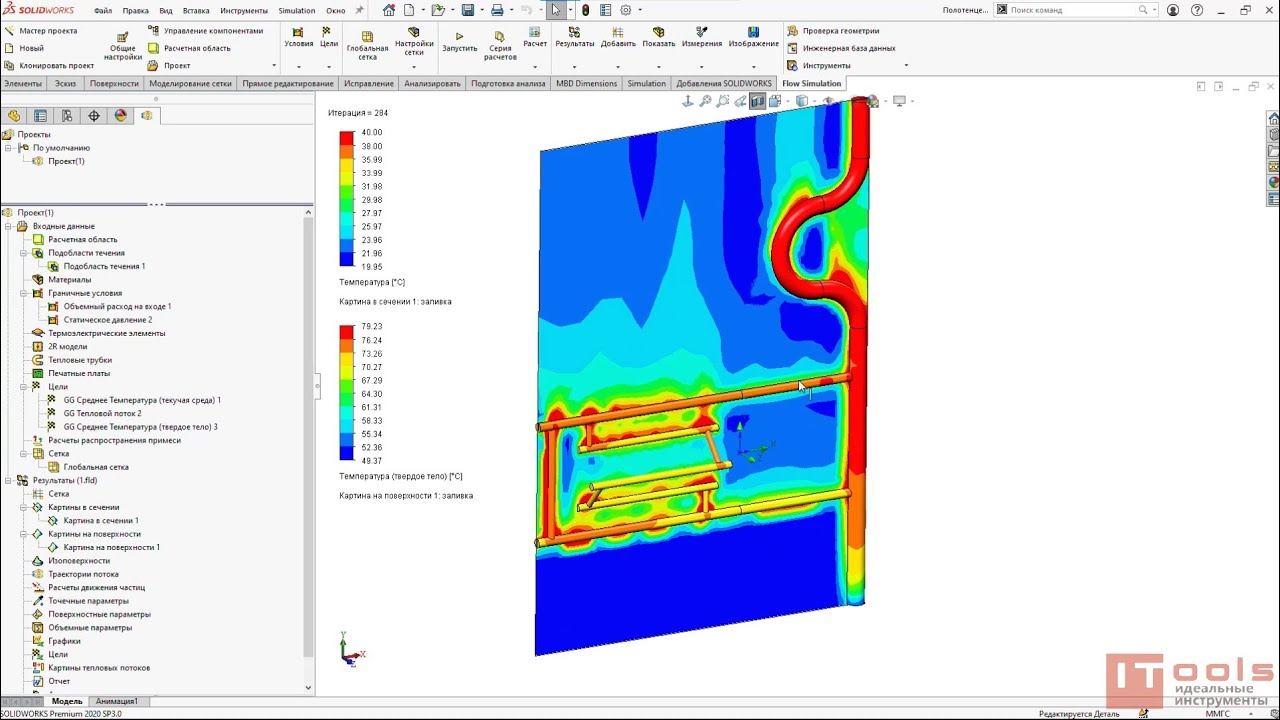Click the Поиск команд search field
This screenshot has height=720, width=1280.
click(1074, 10)
